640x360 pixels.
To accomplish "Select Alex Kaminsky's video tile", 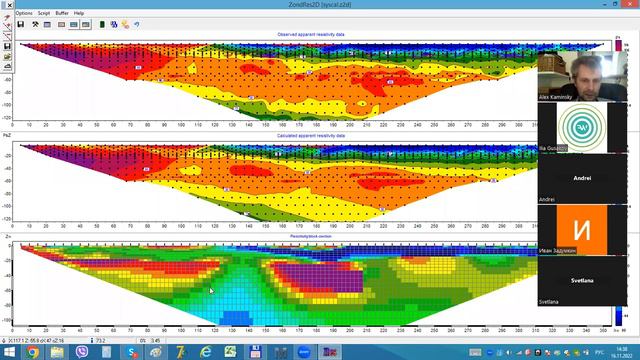I will tap(582, 76).
